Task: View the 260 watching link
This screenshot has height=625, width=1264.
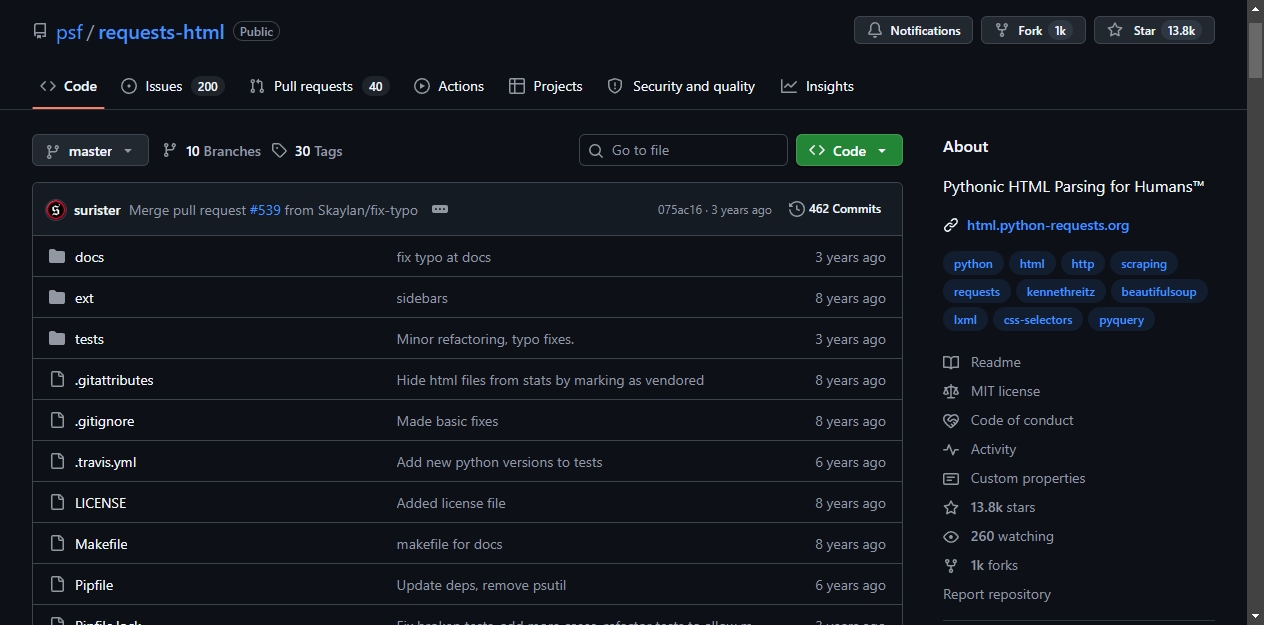Action: [x=999, y=536]
